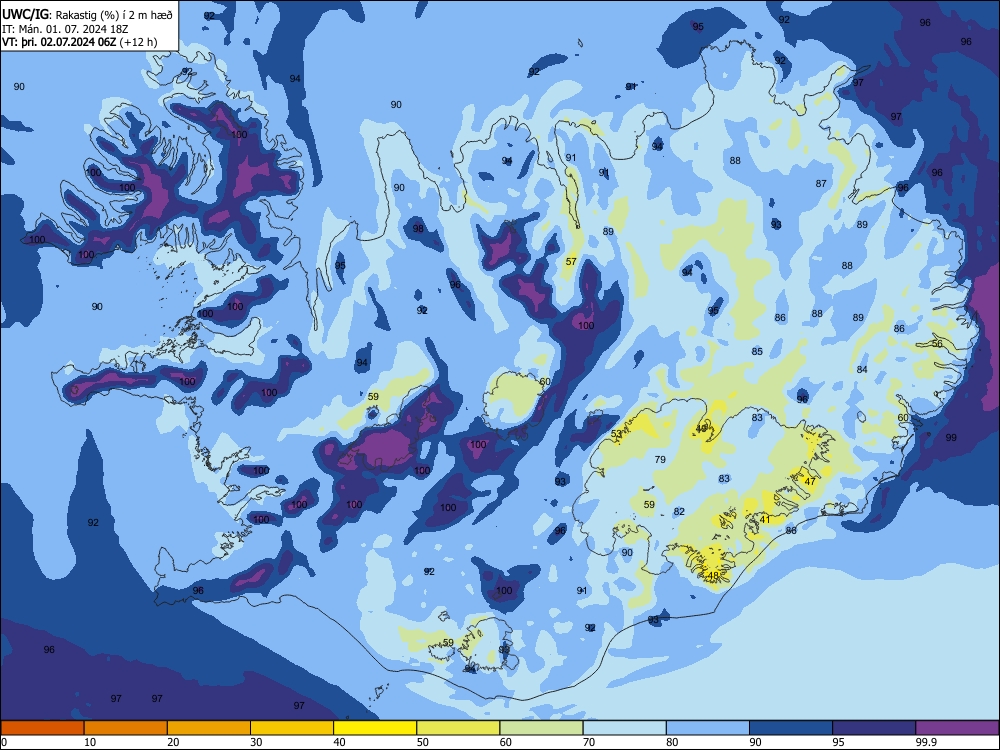Click the bright yellow 40–50 legend swatch

pyautogui.click(x=375, y=728)
